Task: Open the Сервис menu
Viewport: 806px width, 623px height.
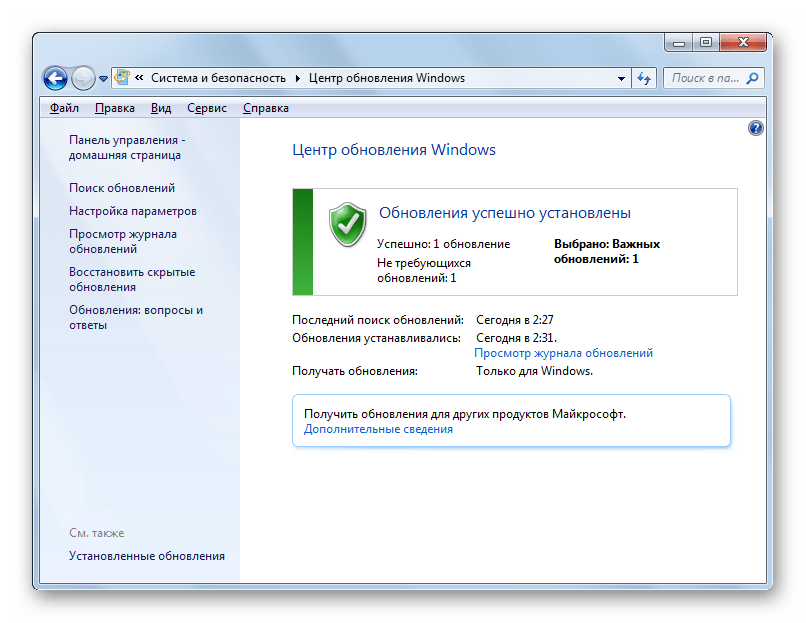Action: click(x=207, y=108)
